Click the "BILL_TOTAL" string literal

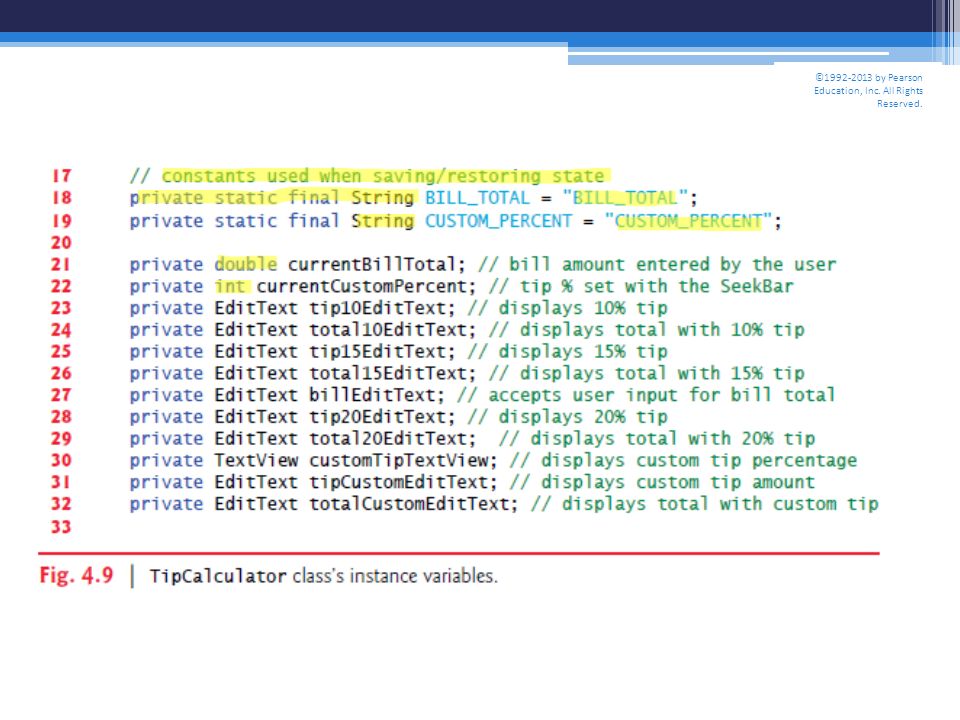(x=626, y=198)
